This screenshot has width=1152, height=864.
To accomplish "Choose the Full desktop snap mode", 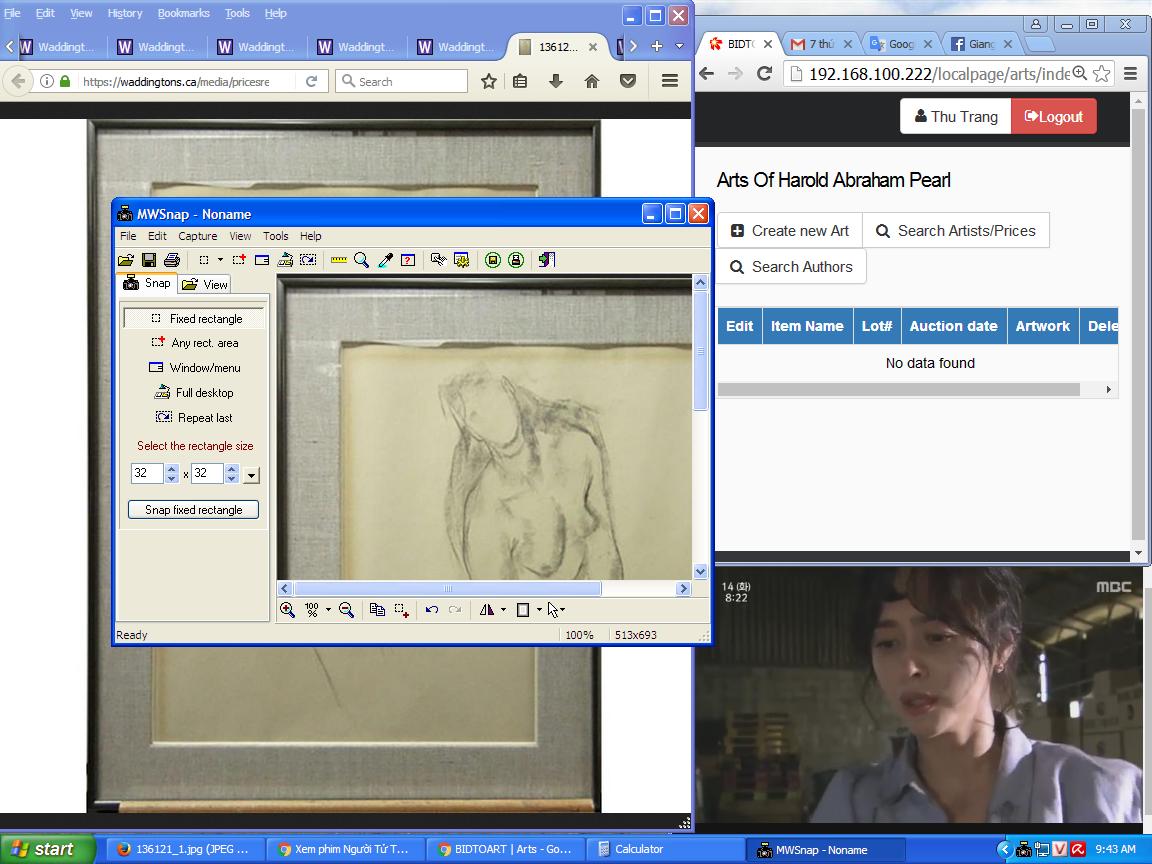I will (194, 393).
